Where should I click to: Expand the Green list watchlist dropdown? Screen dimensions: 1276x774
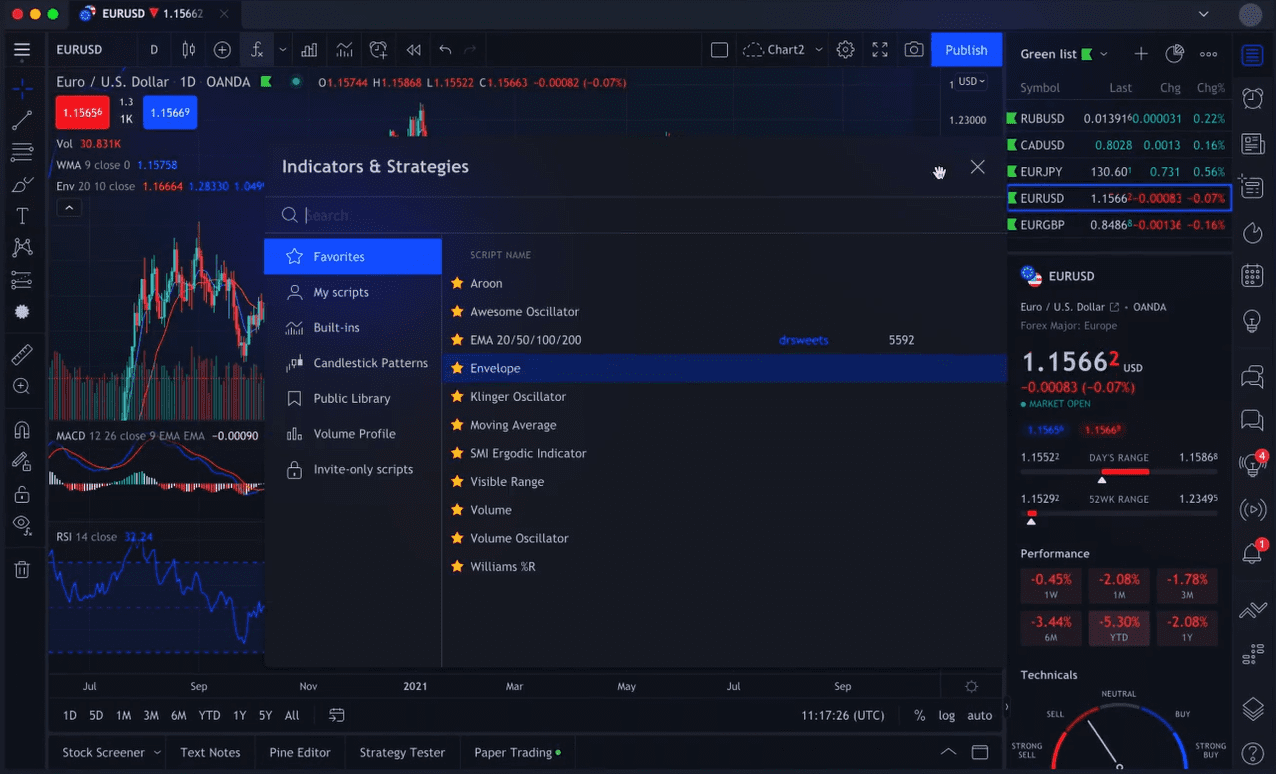[x=1104, y=54]
